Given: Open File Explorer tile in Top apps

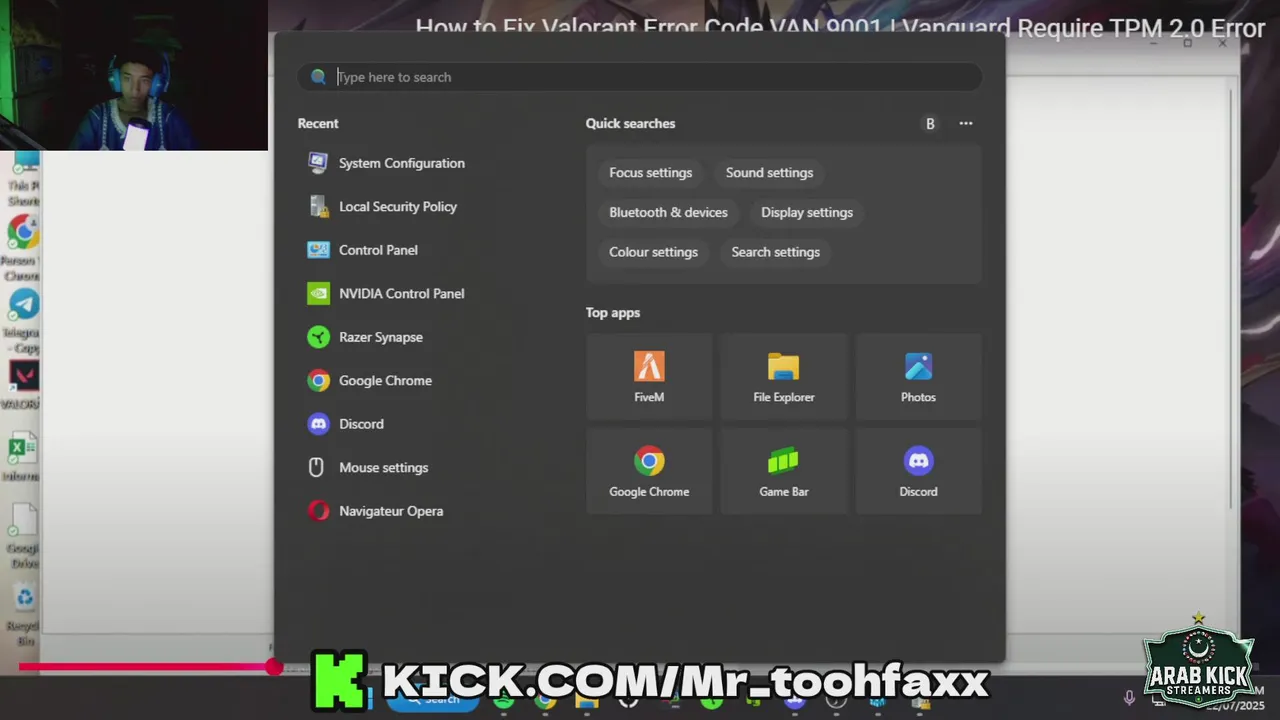Looking at the screenshot, I should coord(784,376).
